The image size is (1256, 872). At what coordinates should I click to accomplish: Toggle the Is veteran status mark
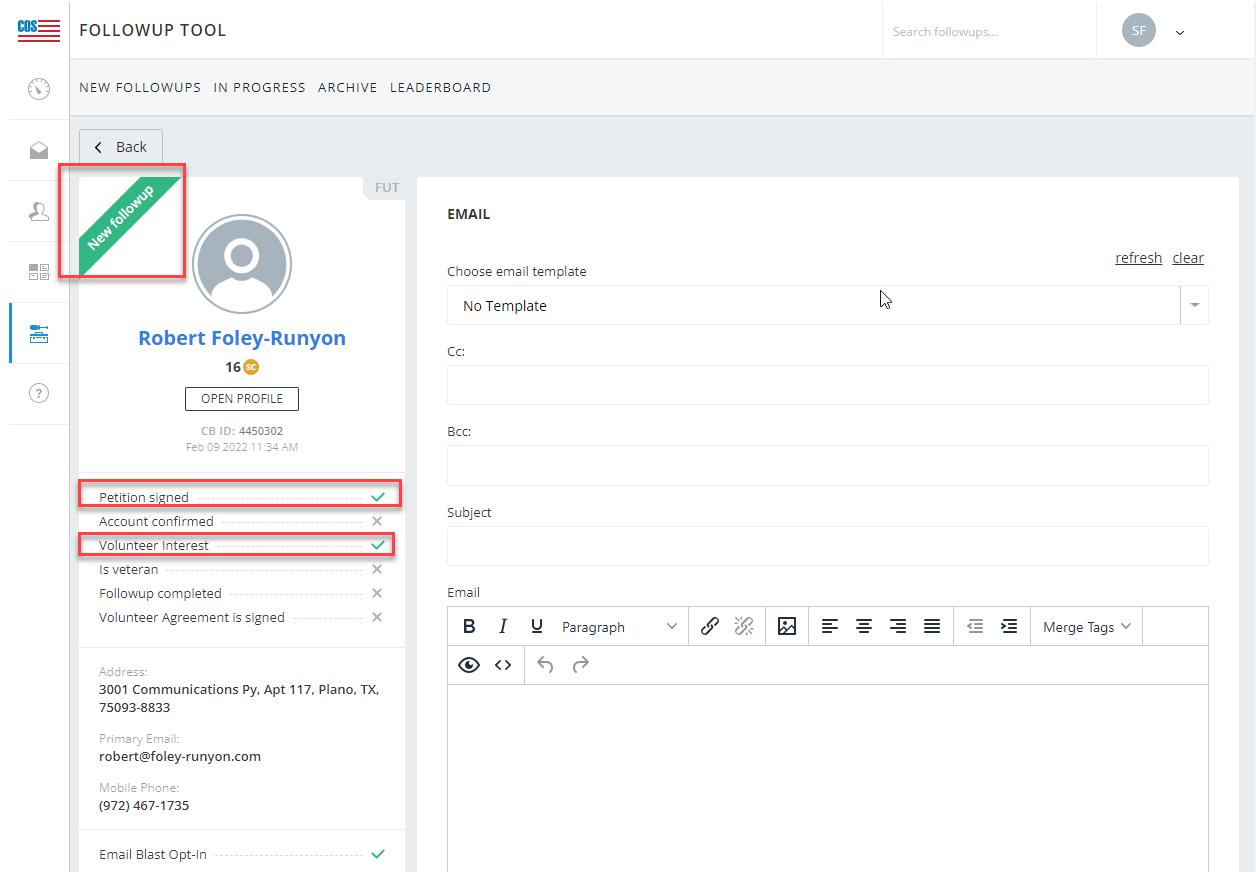click(x=377, y=569)
